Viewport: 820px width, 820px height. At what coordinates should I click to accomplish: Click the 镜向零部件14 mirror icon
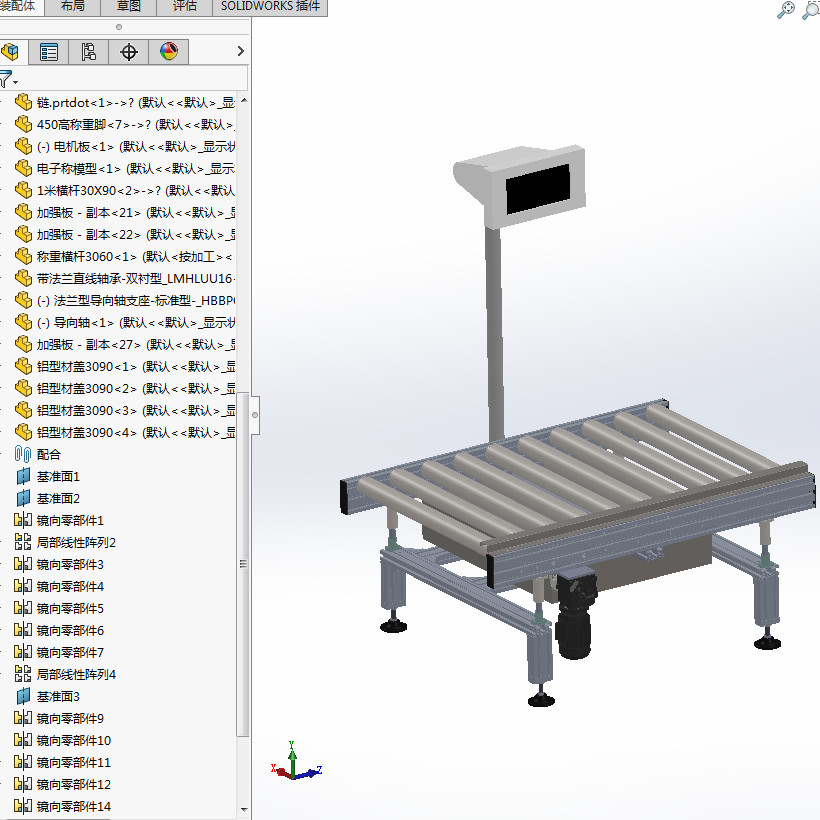tap(23, 806)
